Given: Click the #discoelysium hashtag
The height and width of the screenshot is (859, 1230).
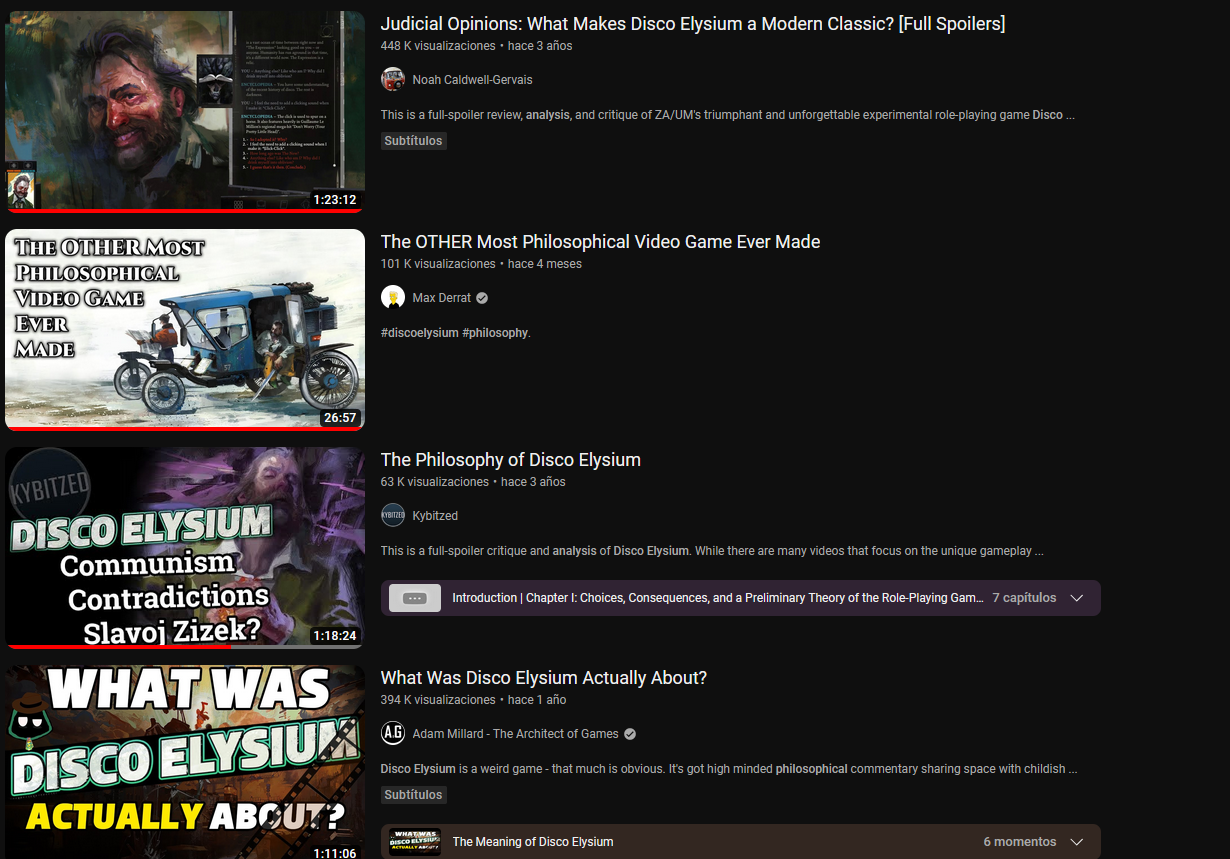Looking at the screenshot, I should (419, 333).
